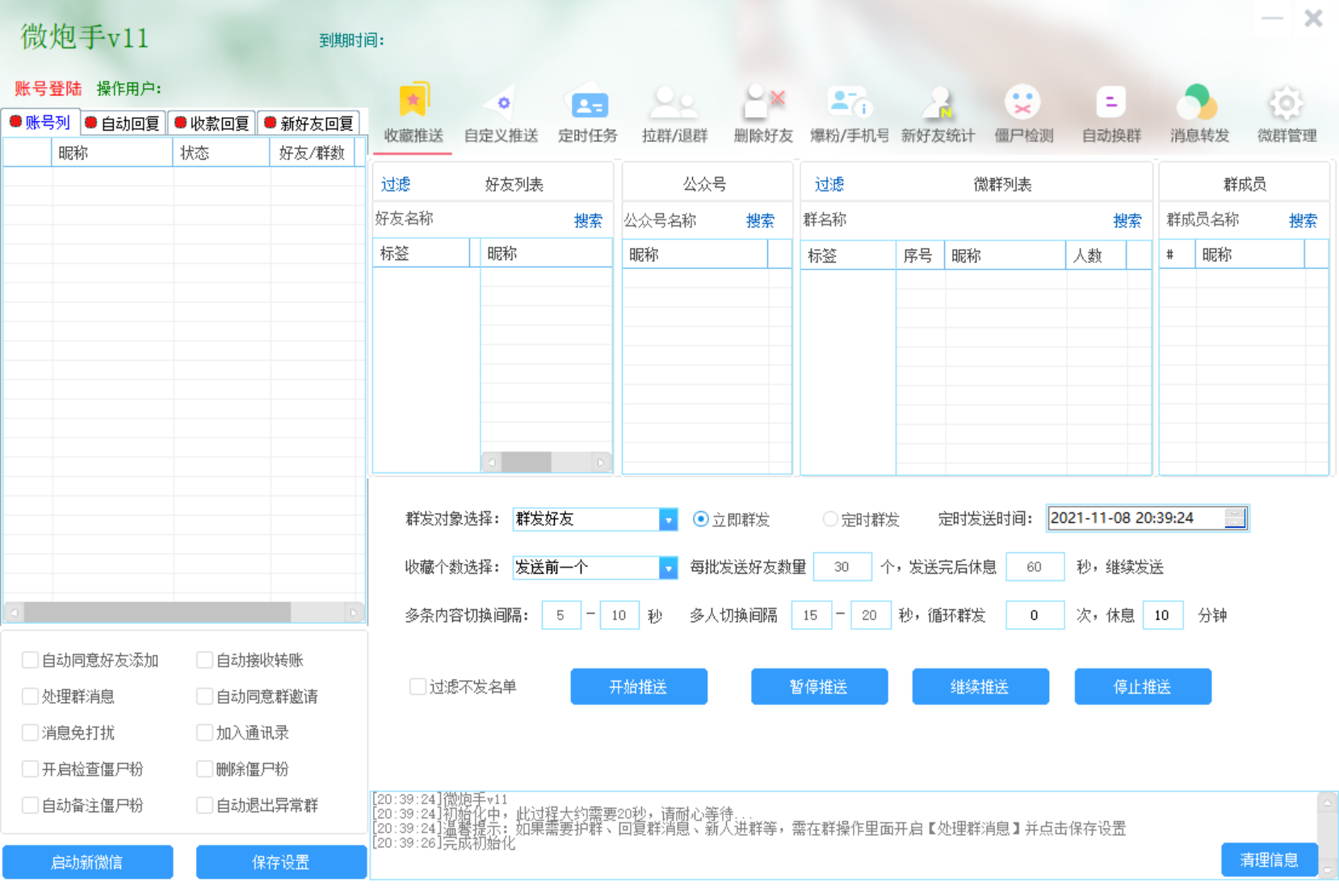
Task: Open the 爆粉/手机号 tool
Action: pyautogui.click(x=850, y=114)
